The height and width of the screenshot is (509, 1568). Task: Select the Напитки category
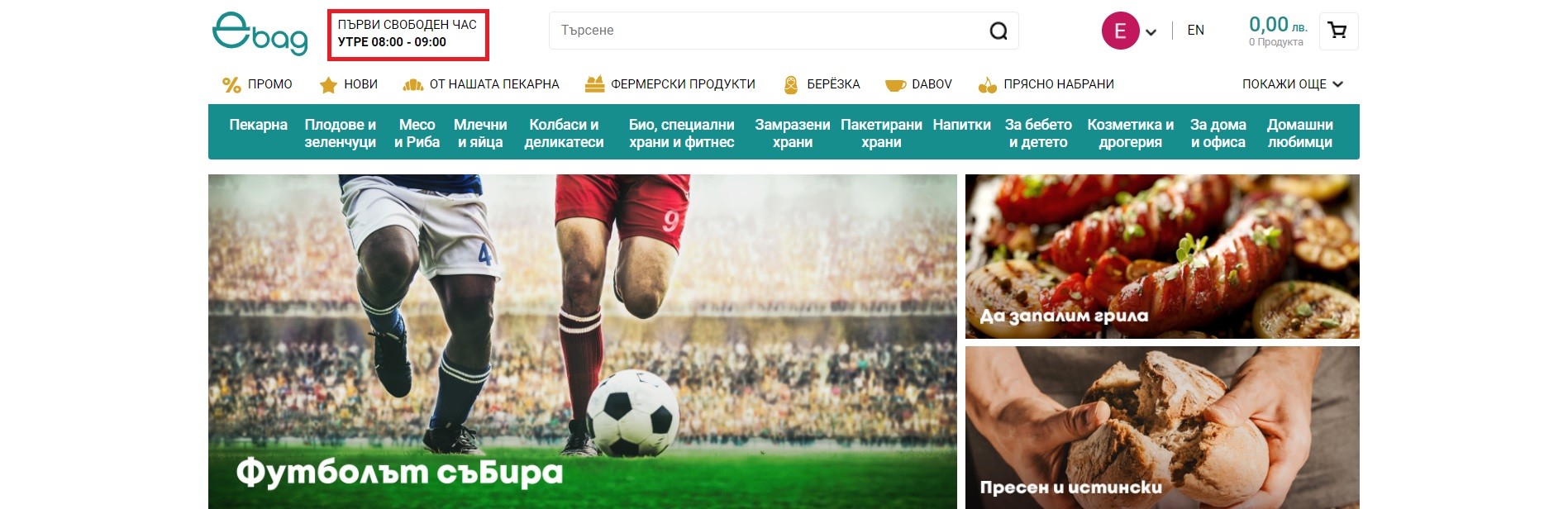pos(962,125)
